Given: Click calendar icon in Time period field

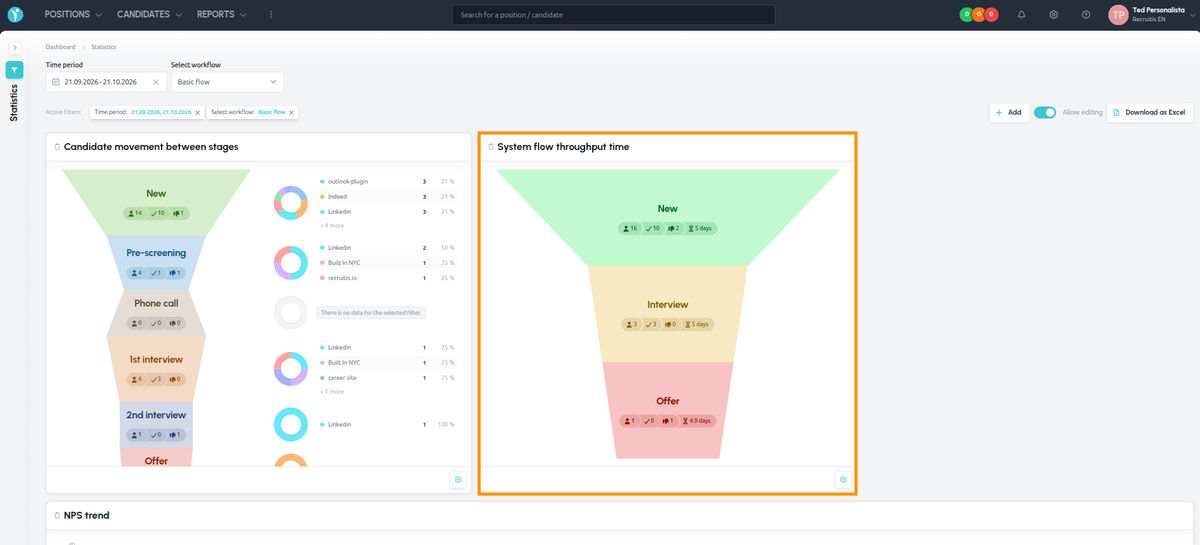Looking at the screenshot, I should 56,82.
